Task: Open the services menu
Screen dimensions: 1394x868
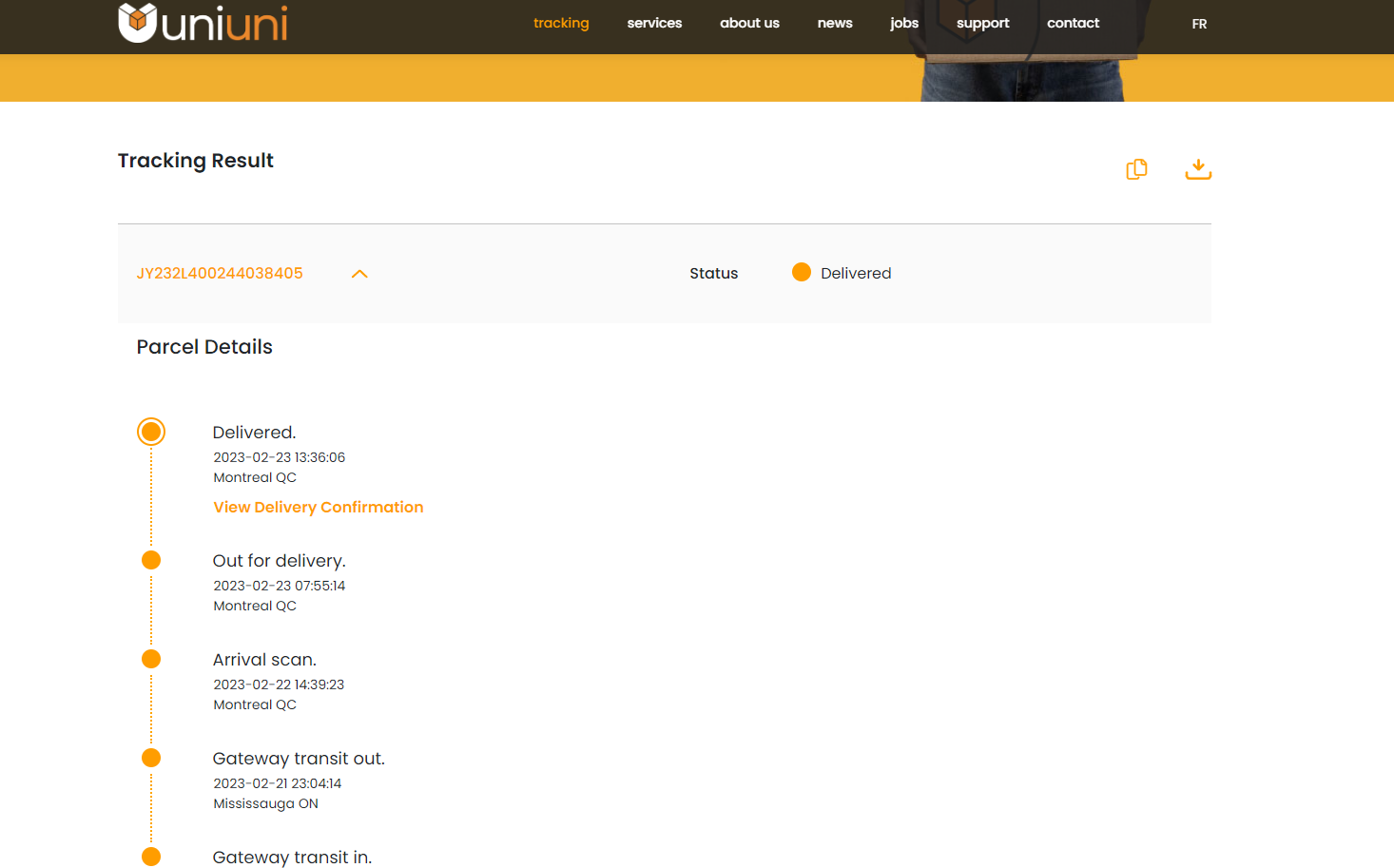Action: pyautogui.click(x=654, y=23)
